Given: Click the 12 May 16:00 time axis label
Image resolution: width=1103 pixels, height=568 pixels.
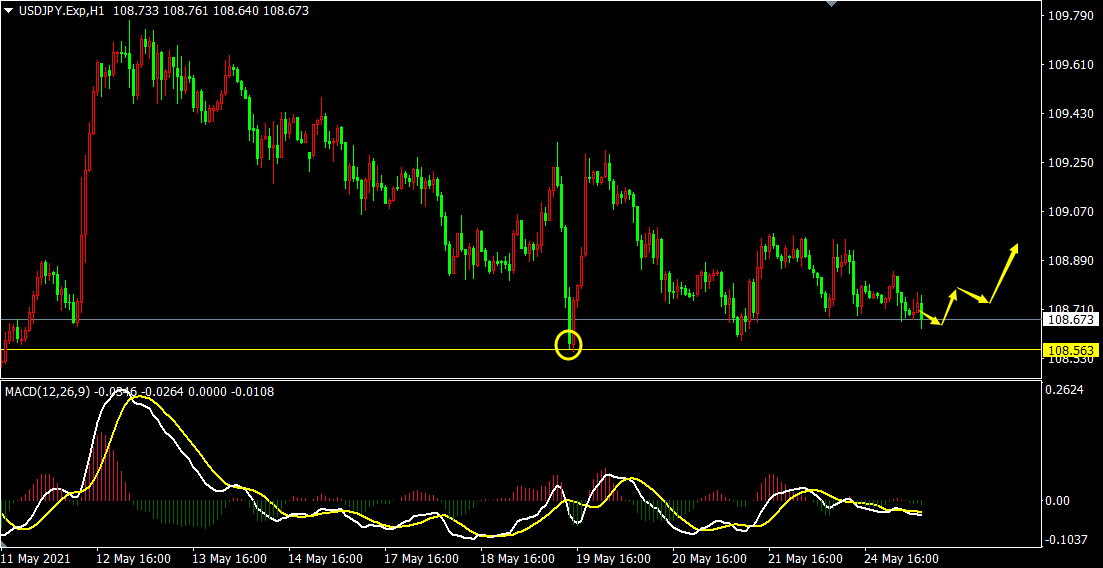Looking at the screenshot, I should (x=133, y=558).
